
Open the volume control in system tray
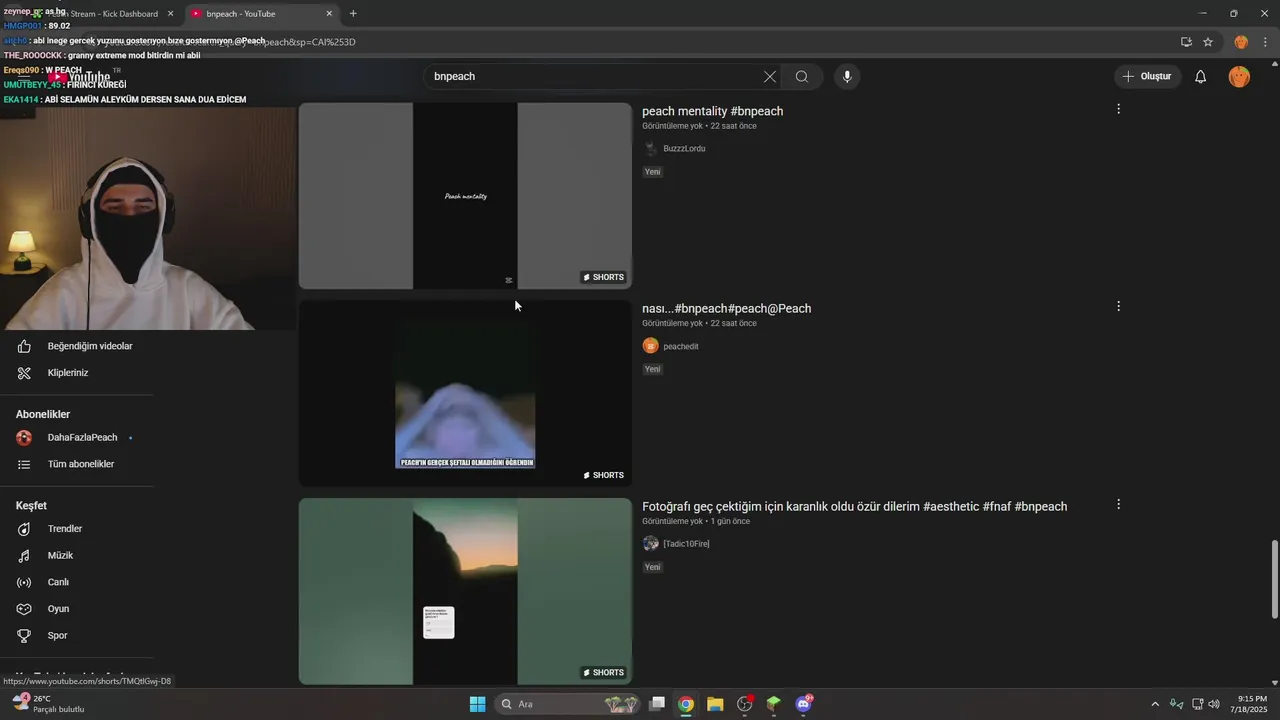[x=1214, y=704]
